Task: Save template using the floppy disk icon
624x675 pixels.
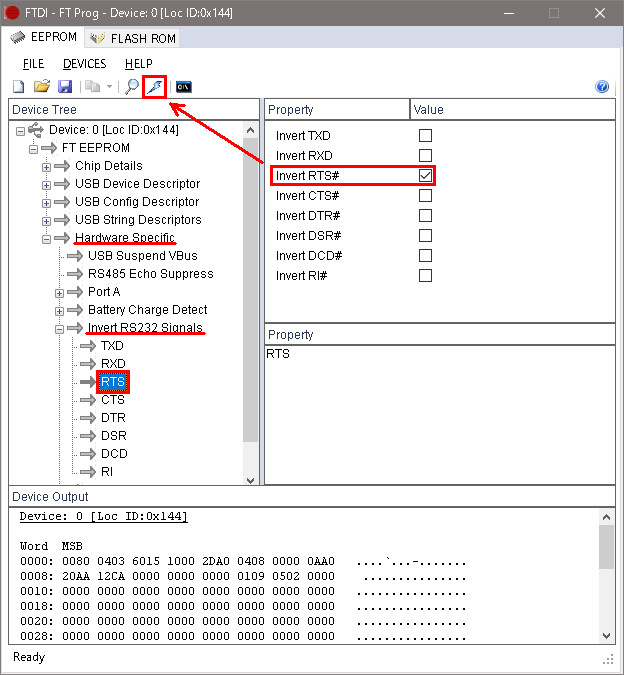Action: (65, 87)
